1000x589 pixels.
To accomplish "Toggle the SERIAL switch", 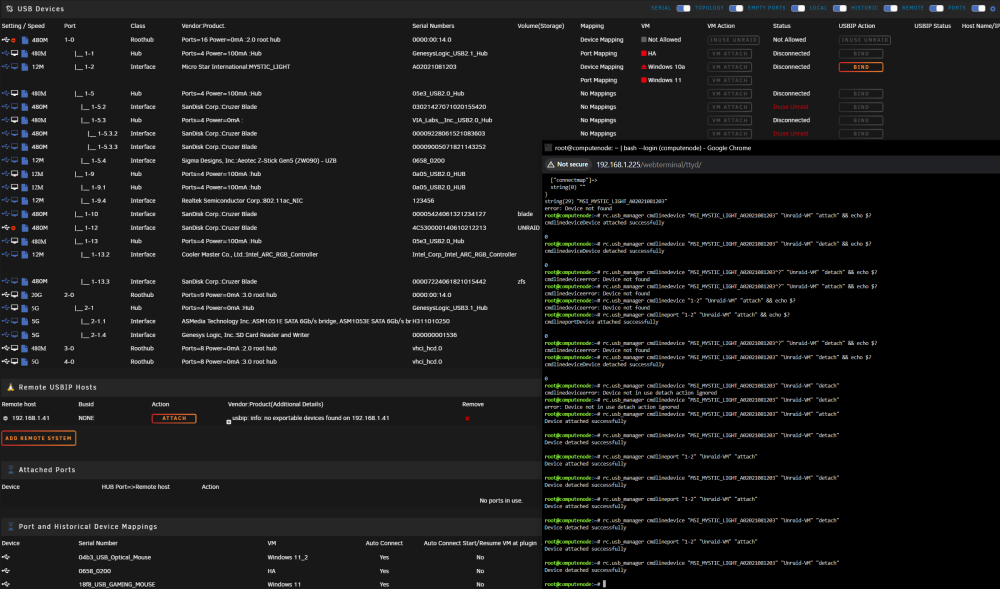I will click(683, 8).
